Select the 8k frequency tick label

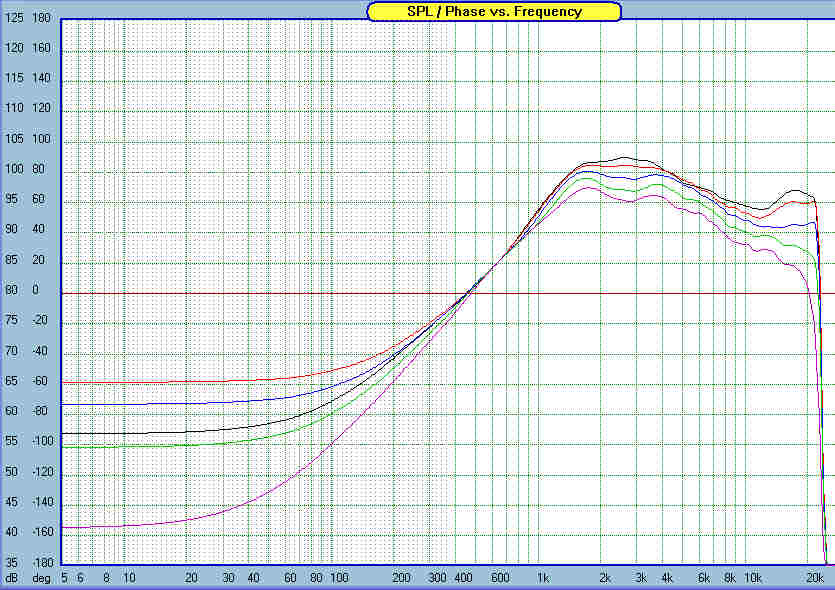coord(729,578)
